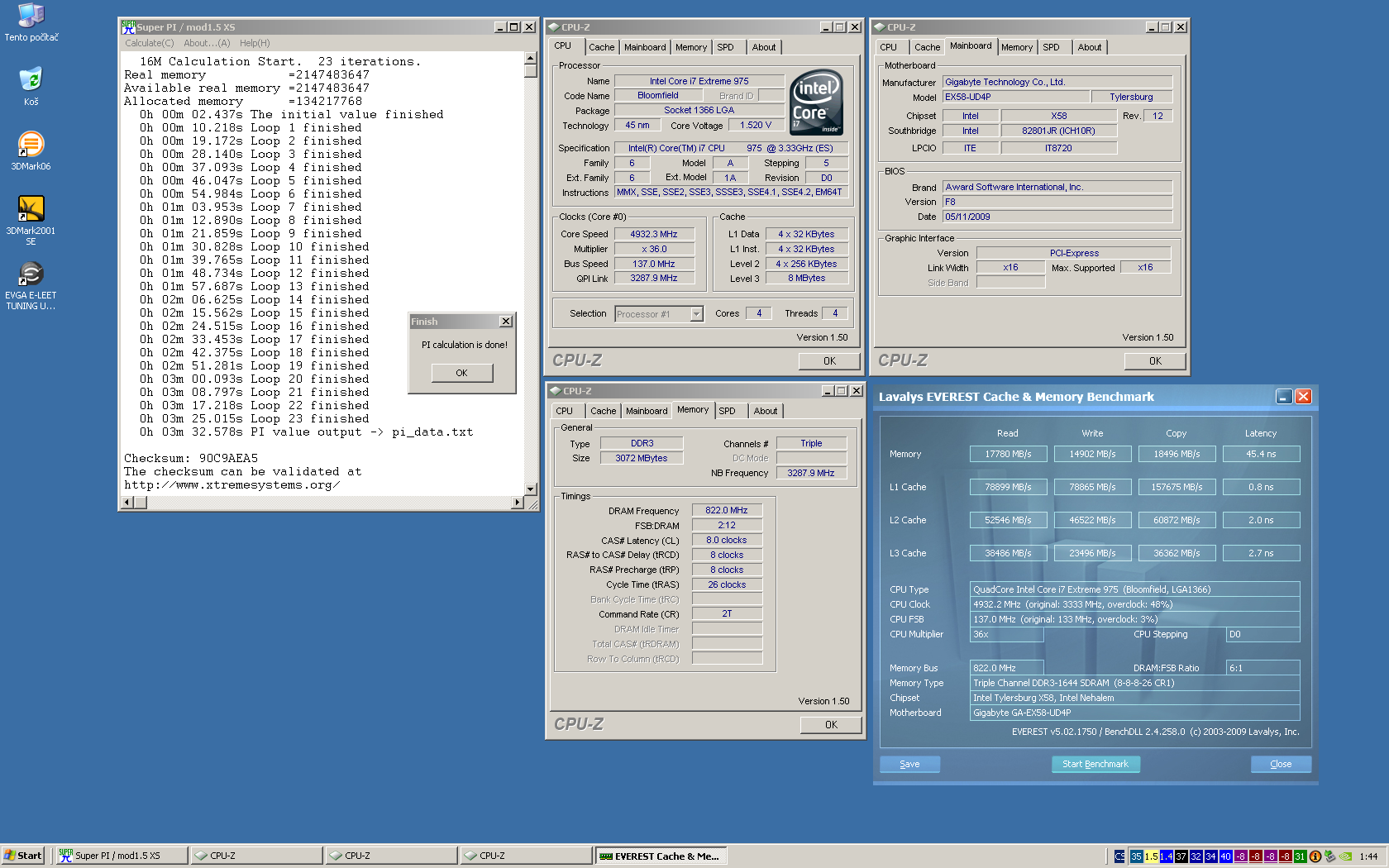Click the CPU-Z icon in the CPU window title bar
The width and height of the screenshot is (1389, 868).
(554, 27)
